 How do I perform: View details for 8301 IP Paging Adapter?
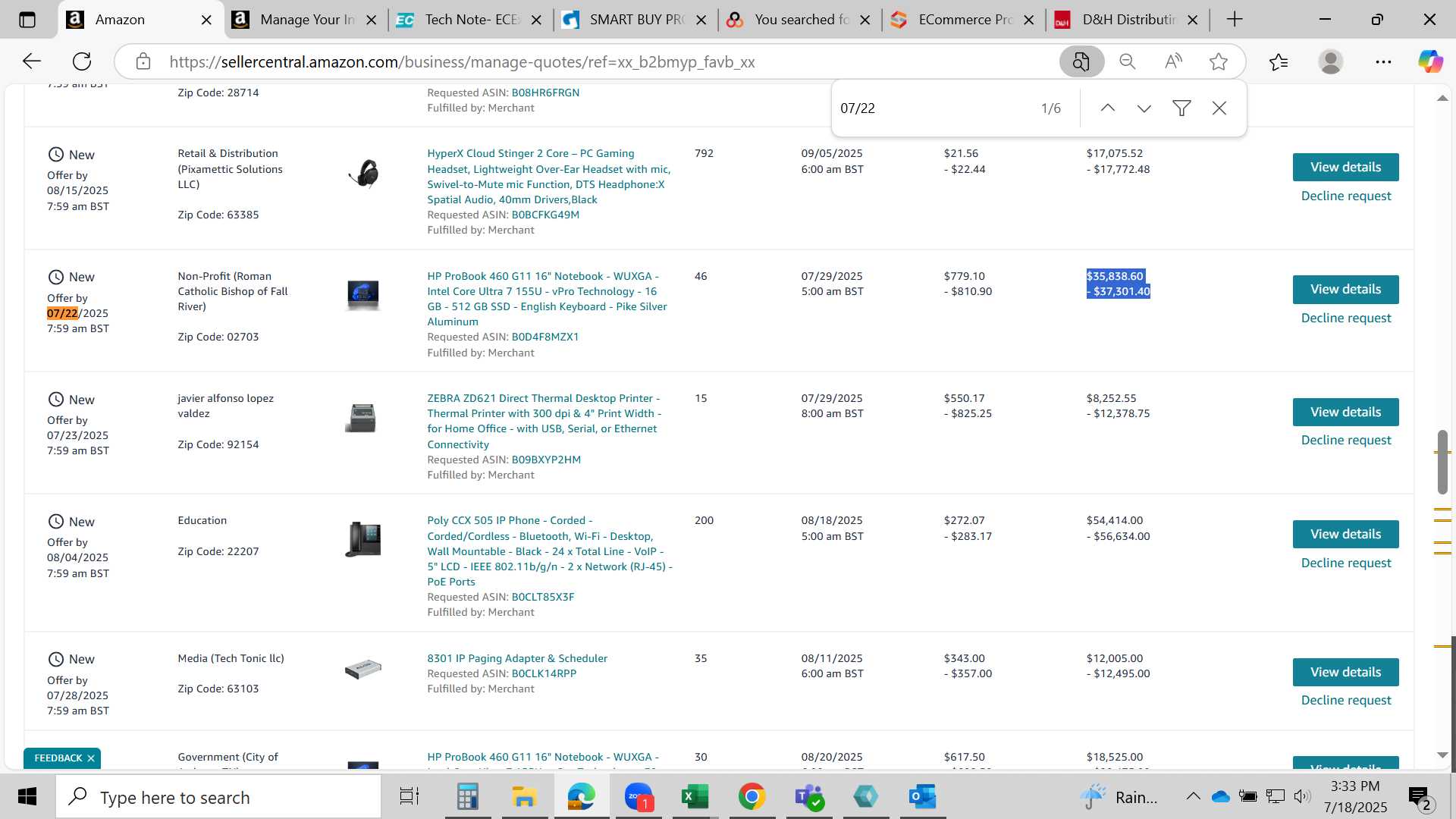coord(1345,672)
